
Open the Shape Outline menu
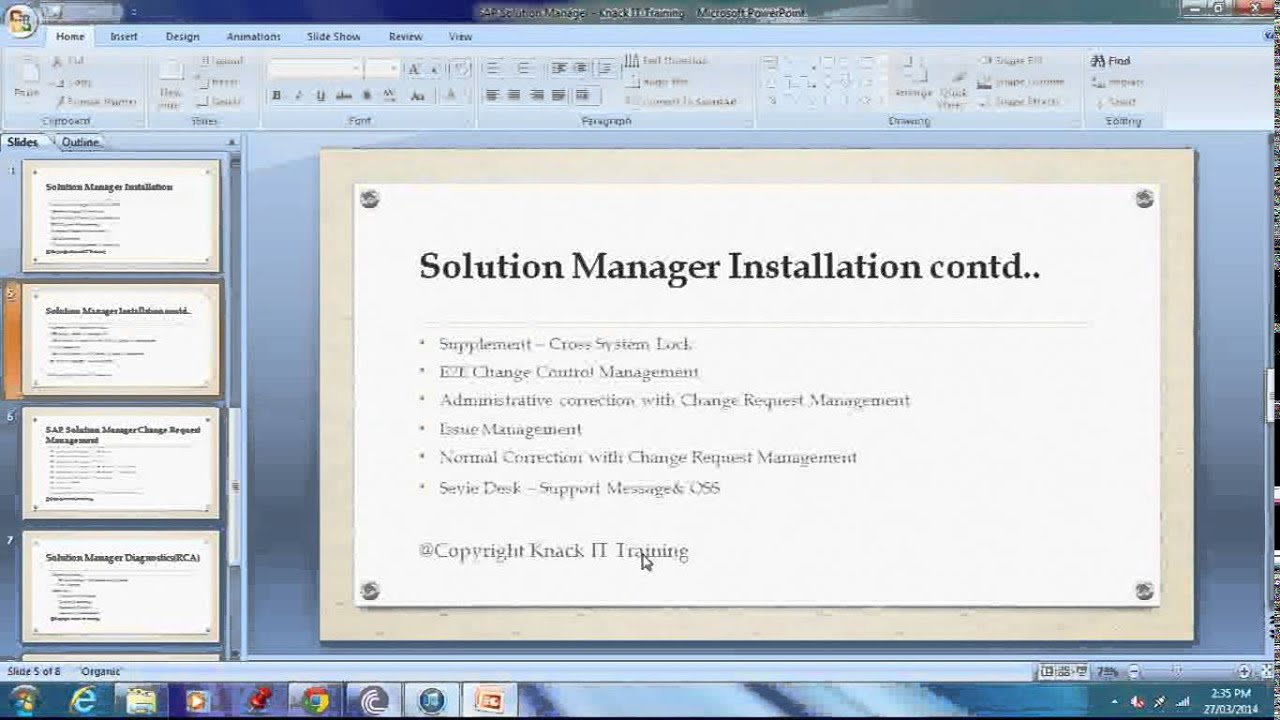[x=1021, y=82]
